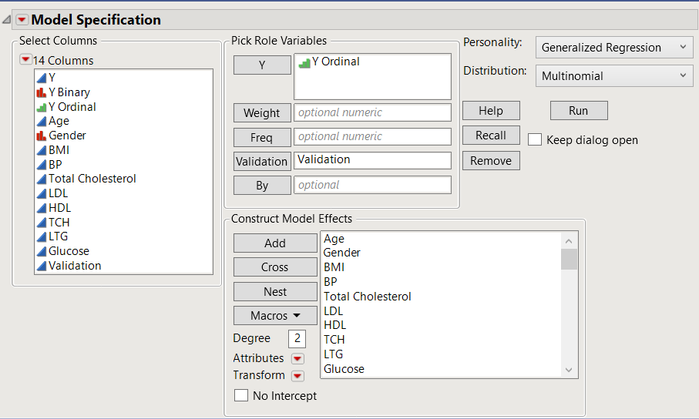
Task: Expand the Macros dropdown button
Action: point(260,316)
